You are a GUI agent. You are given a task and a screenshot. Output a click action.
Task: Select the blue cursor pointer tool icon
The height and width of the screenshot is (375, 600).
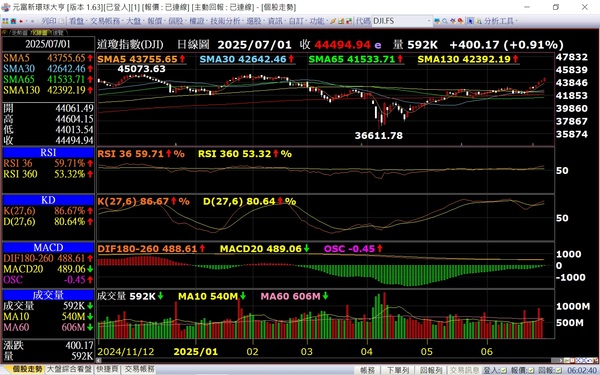tap(470, 21)
